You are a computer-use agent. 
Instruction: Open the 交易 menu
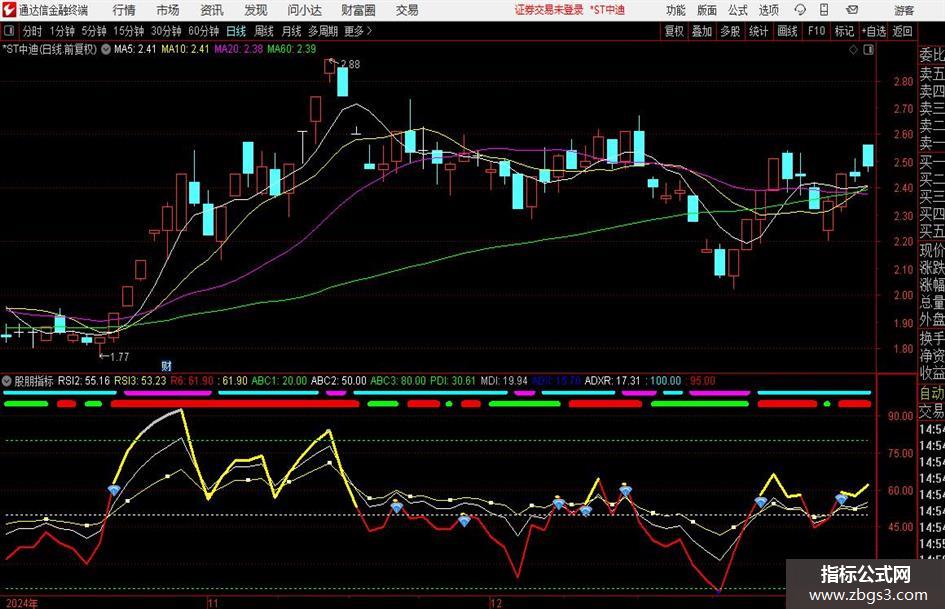coord(407,10)
